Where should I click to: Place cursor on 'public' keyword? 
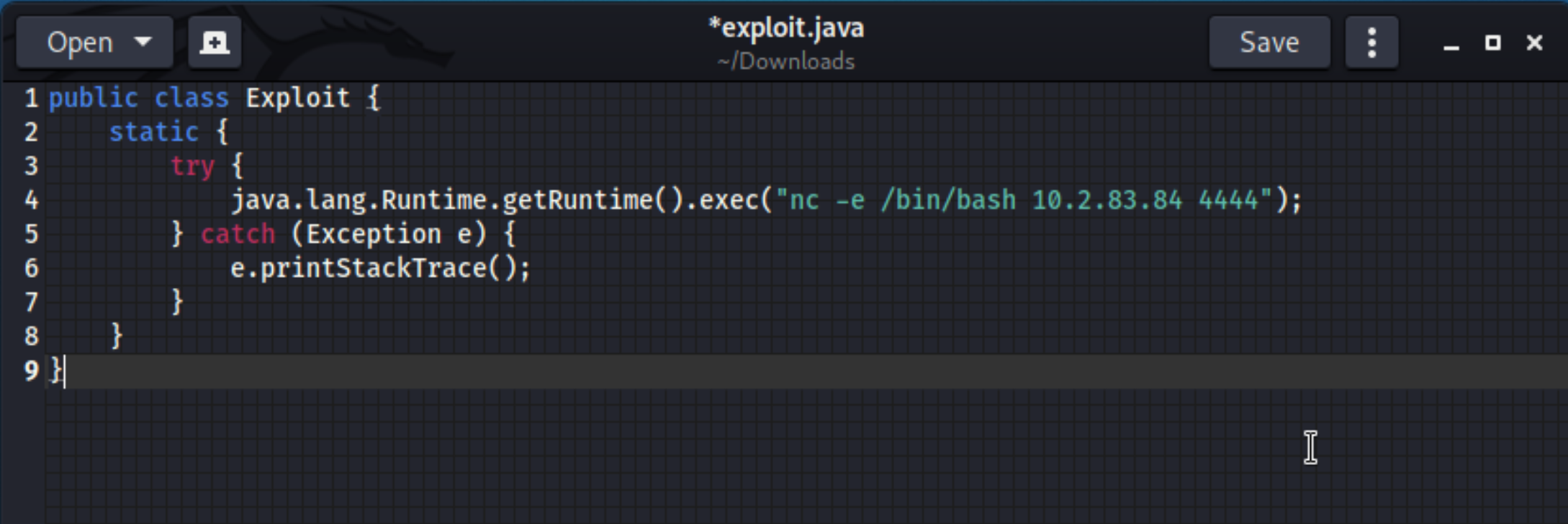pos(93,98)
